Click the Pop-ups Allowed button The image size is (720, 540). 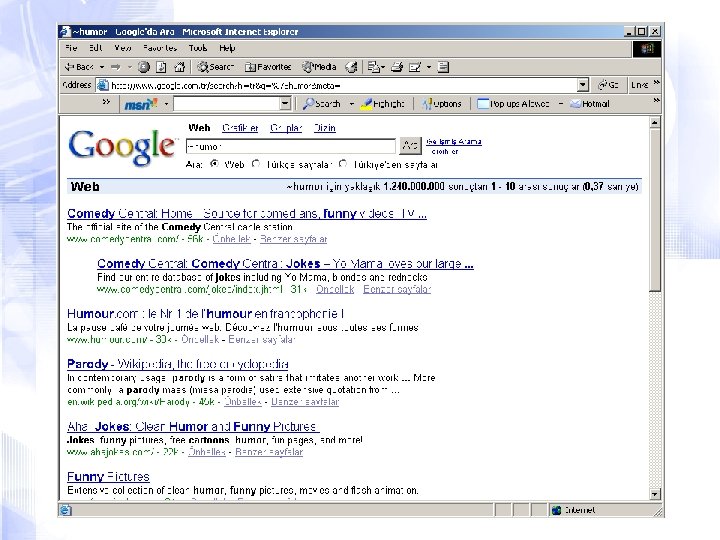click(513, 104)
